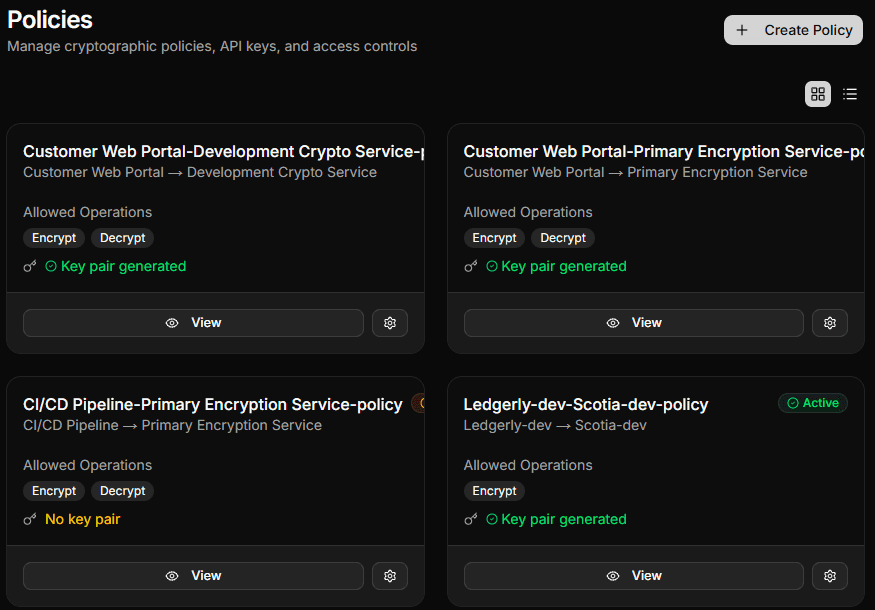Open settings gear for Ledgerly-dev-Scotia-dev policy
This screenshot has width=875, height=610.
point(830,575)
